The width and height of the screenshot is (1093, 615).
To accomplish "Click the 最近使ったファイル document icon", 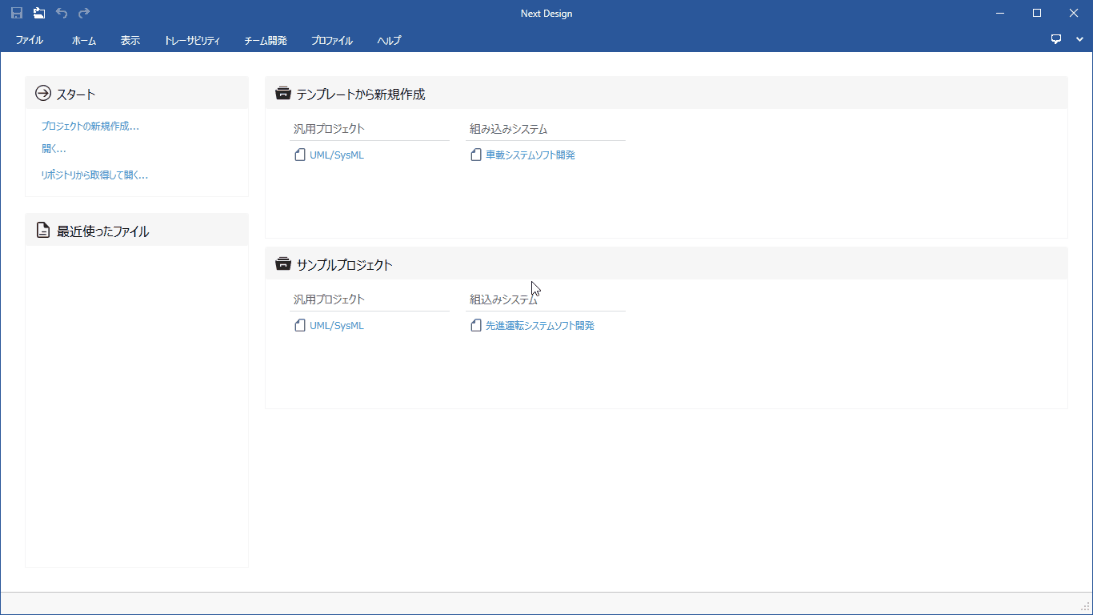I will coord(43,230).
